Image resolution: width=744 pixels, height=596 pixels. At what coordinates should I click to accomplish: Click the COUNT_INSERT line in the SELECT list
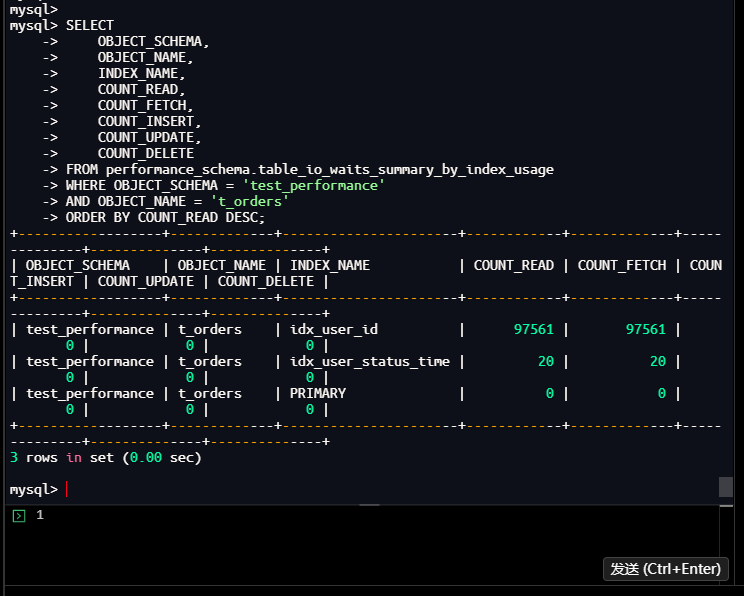[x=149, y=121]
